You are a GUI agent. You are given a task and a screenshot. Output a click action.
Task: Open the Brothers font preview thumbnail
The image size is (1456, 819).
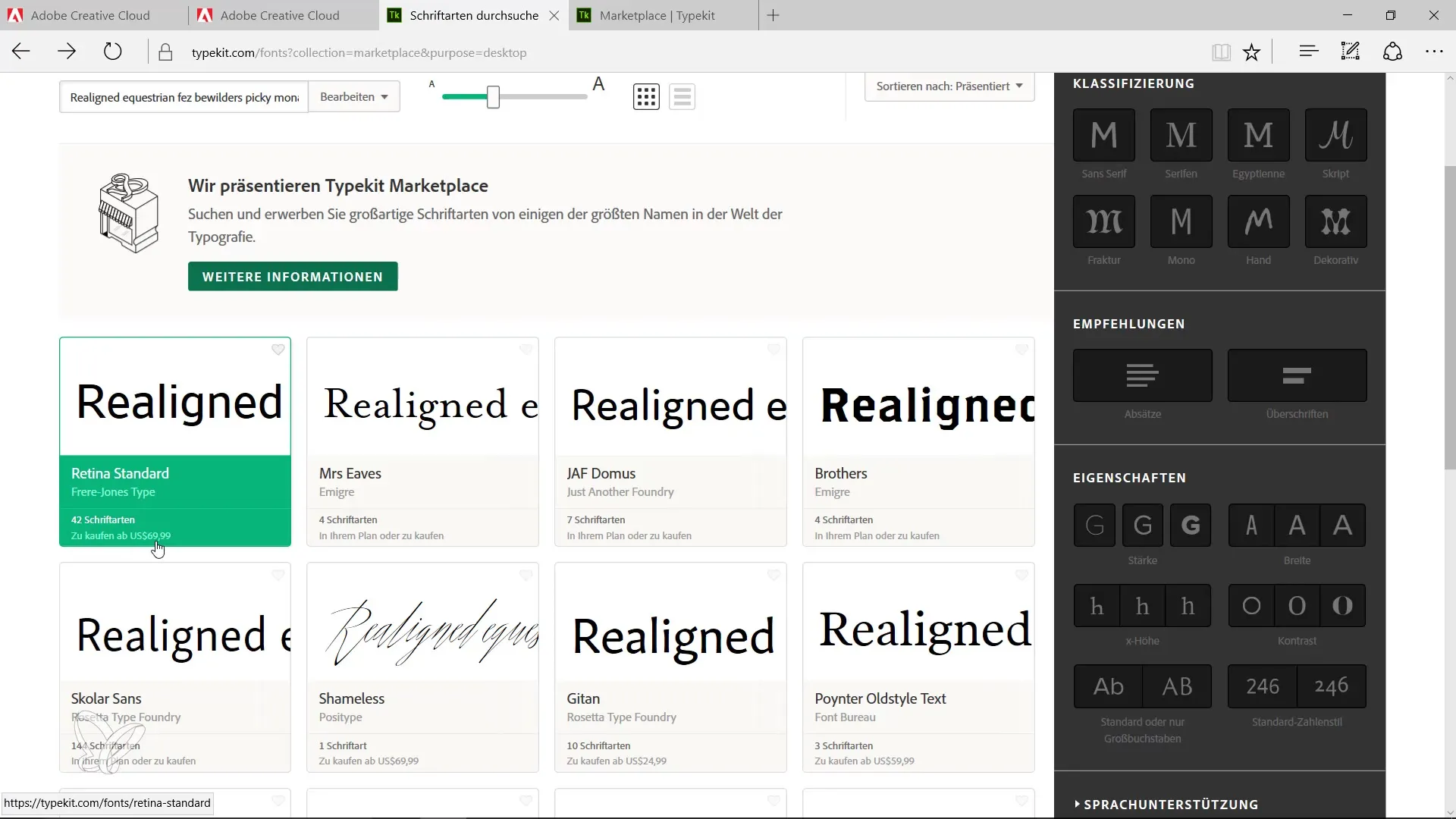click(918, 397)
